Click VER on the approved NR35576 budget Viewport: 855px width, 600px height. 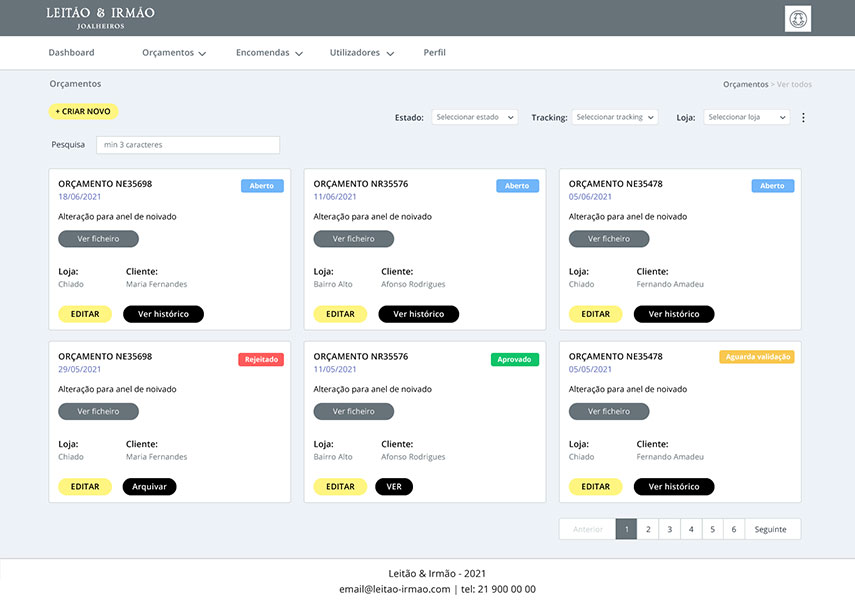click(x=393, y=486)
